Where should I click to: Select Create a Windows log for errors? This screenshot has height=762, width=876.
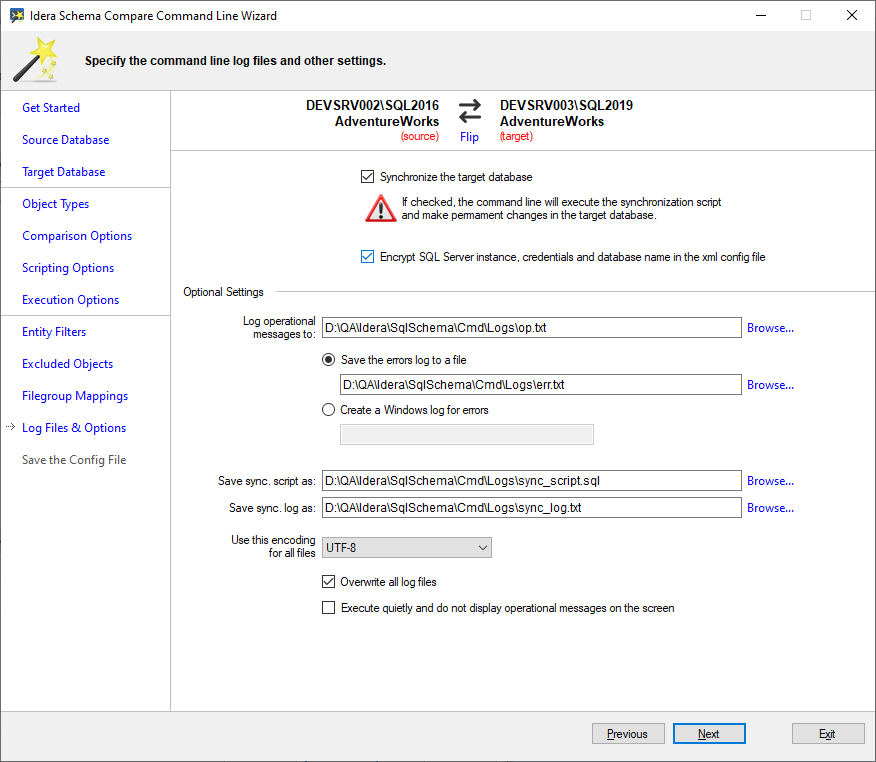tap(328, 409)
